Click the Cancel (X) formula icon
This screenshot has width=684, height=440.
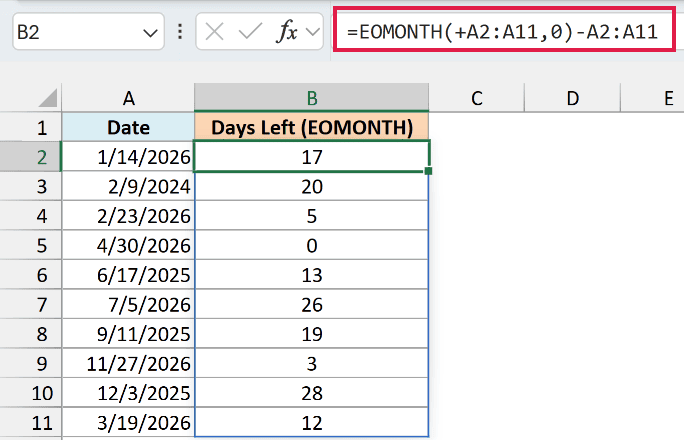(x=214, y=32)
